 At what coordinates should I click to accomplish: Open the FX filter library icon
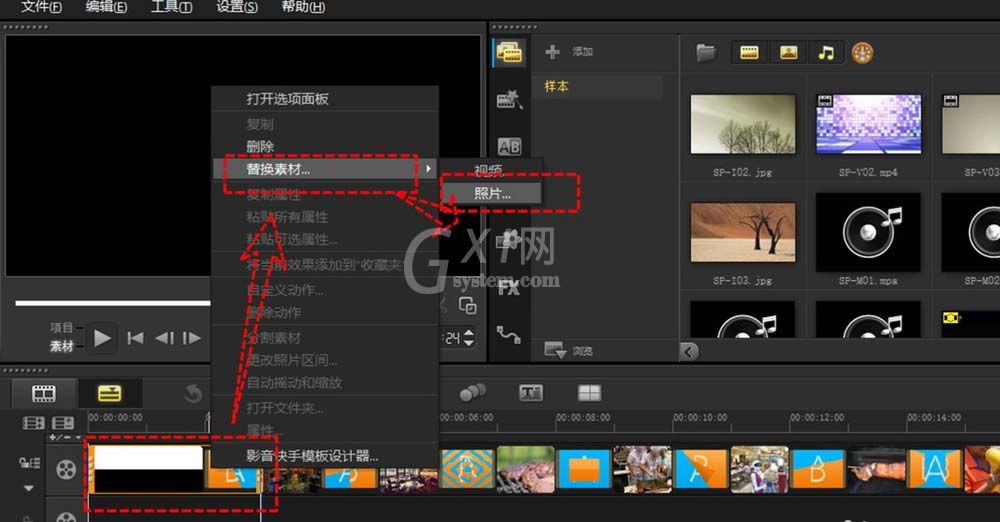coord(509,287)
